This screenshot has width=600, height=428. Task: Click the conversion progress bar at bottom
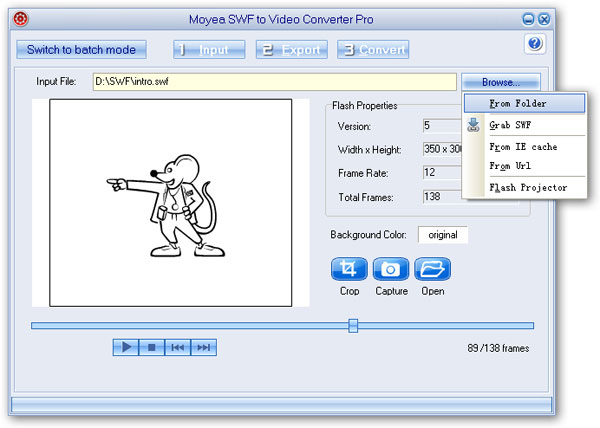click(x=281, y=405)
